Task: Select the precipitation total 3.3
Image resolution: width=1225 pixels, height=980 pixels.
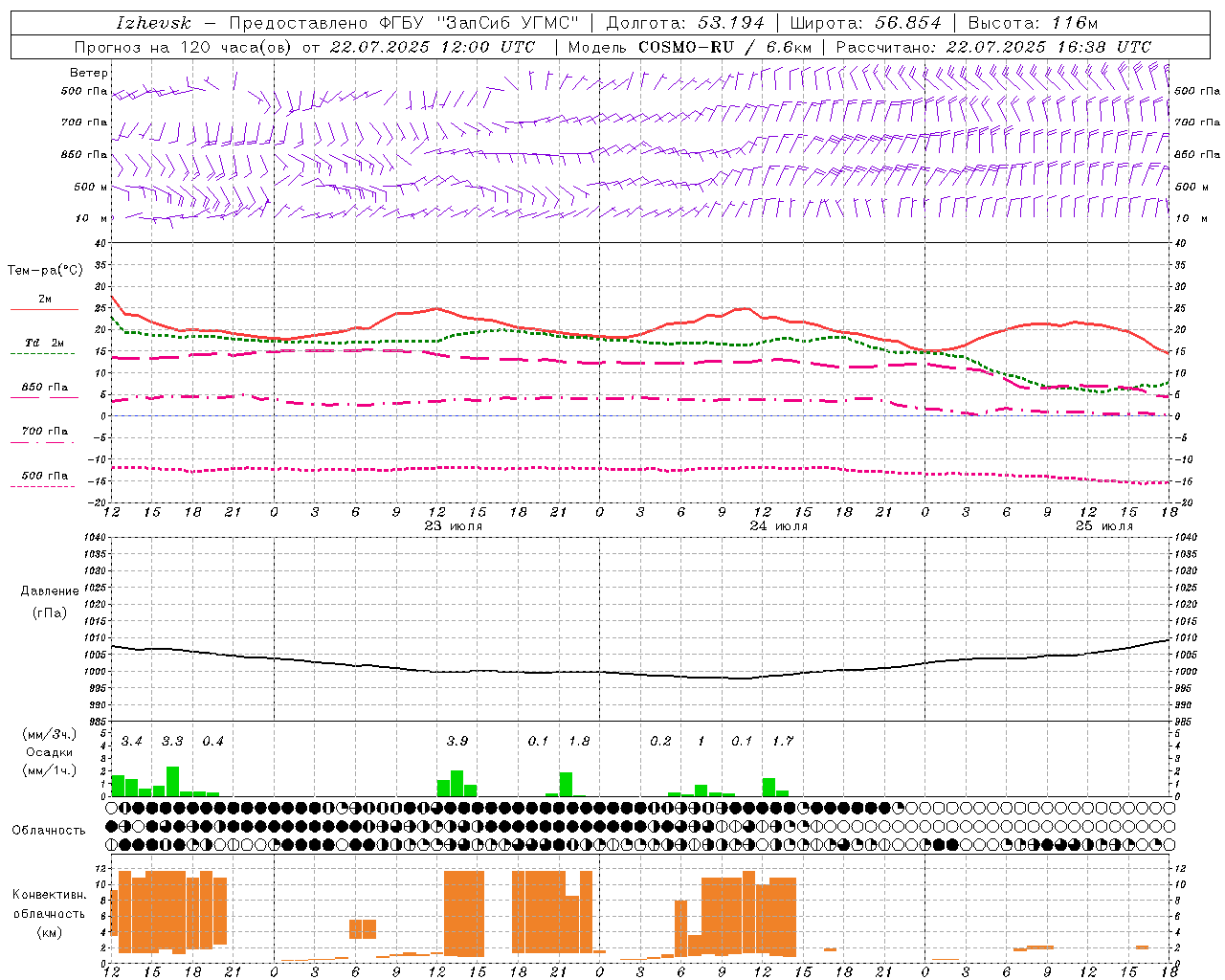Action: (172, 742)
